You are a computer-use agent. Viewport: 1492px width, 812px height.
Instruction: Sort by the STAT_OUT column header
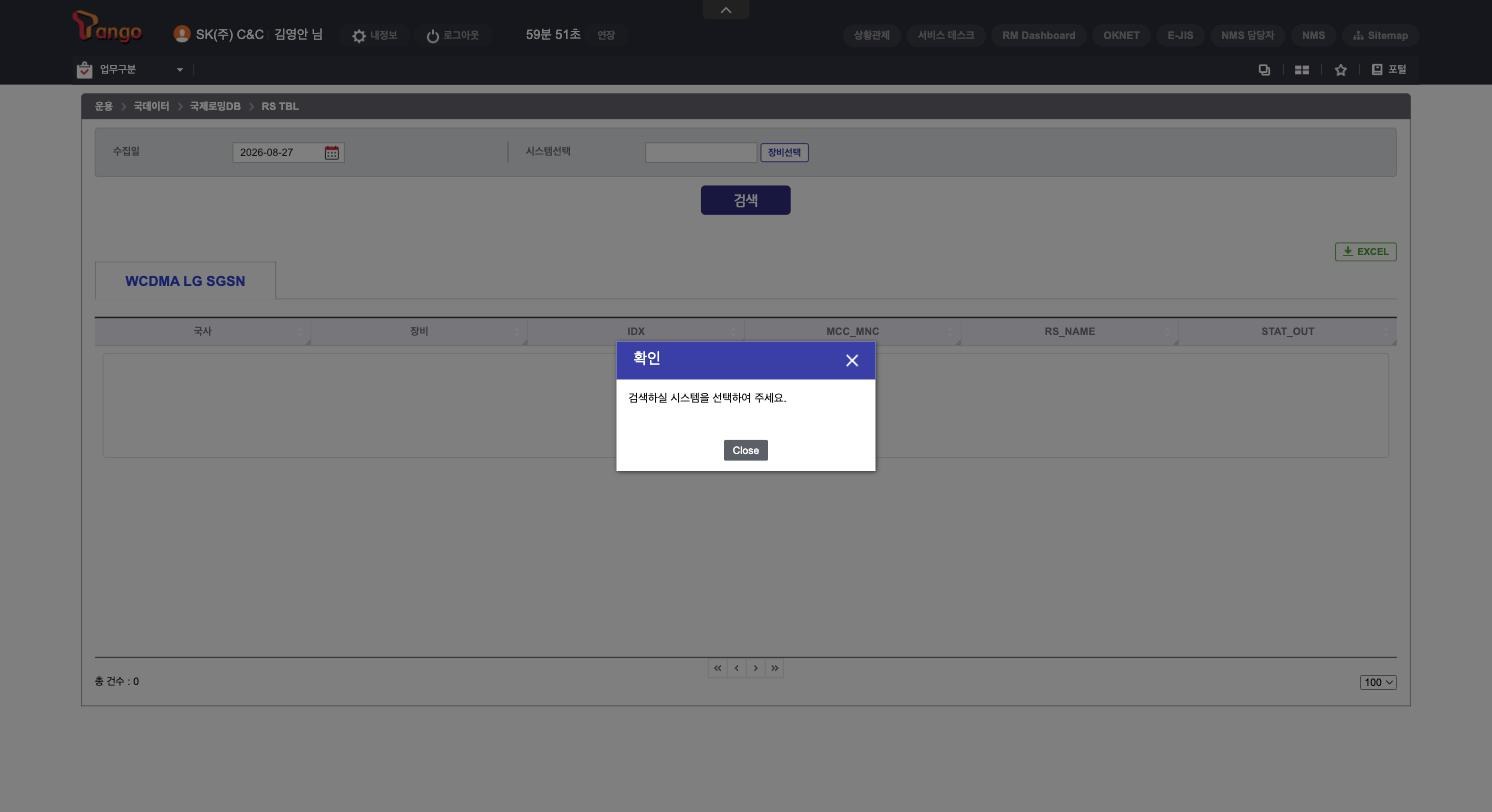1288,331
